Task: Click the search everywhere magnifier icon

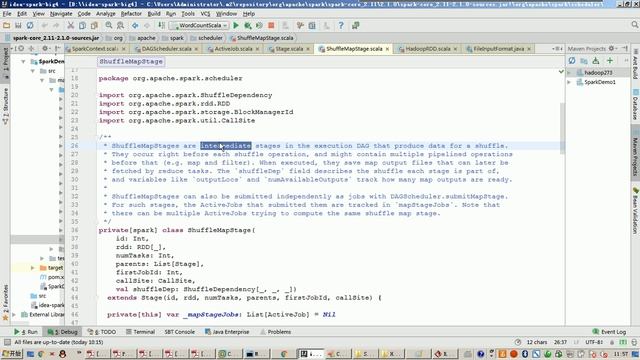Action: tap(635, 25)
